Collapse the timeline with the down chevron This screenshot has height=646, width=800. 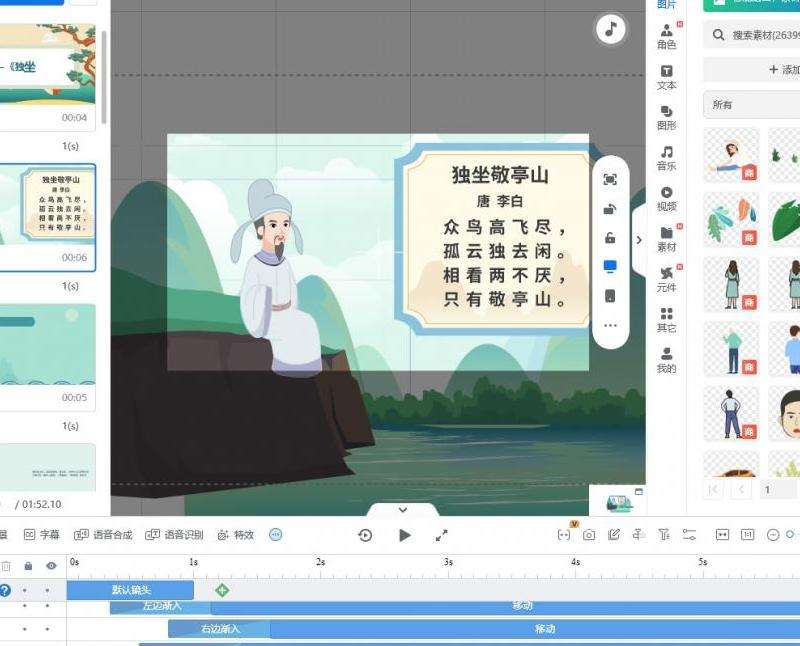click(402, 510)
